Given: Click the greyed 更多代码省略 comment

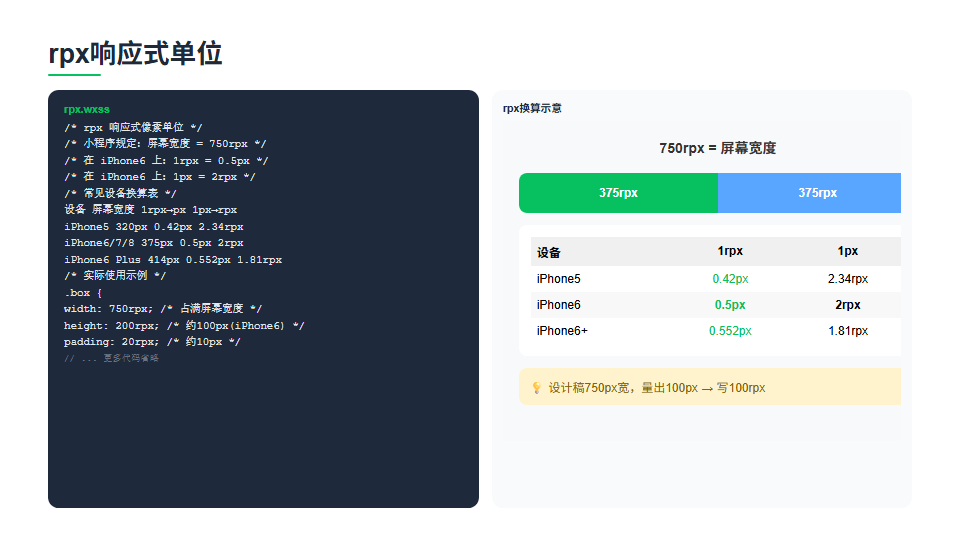Looking at the screenshot, I should [111, 358].
